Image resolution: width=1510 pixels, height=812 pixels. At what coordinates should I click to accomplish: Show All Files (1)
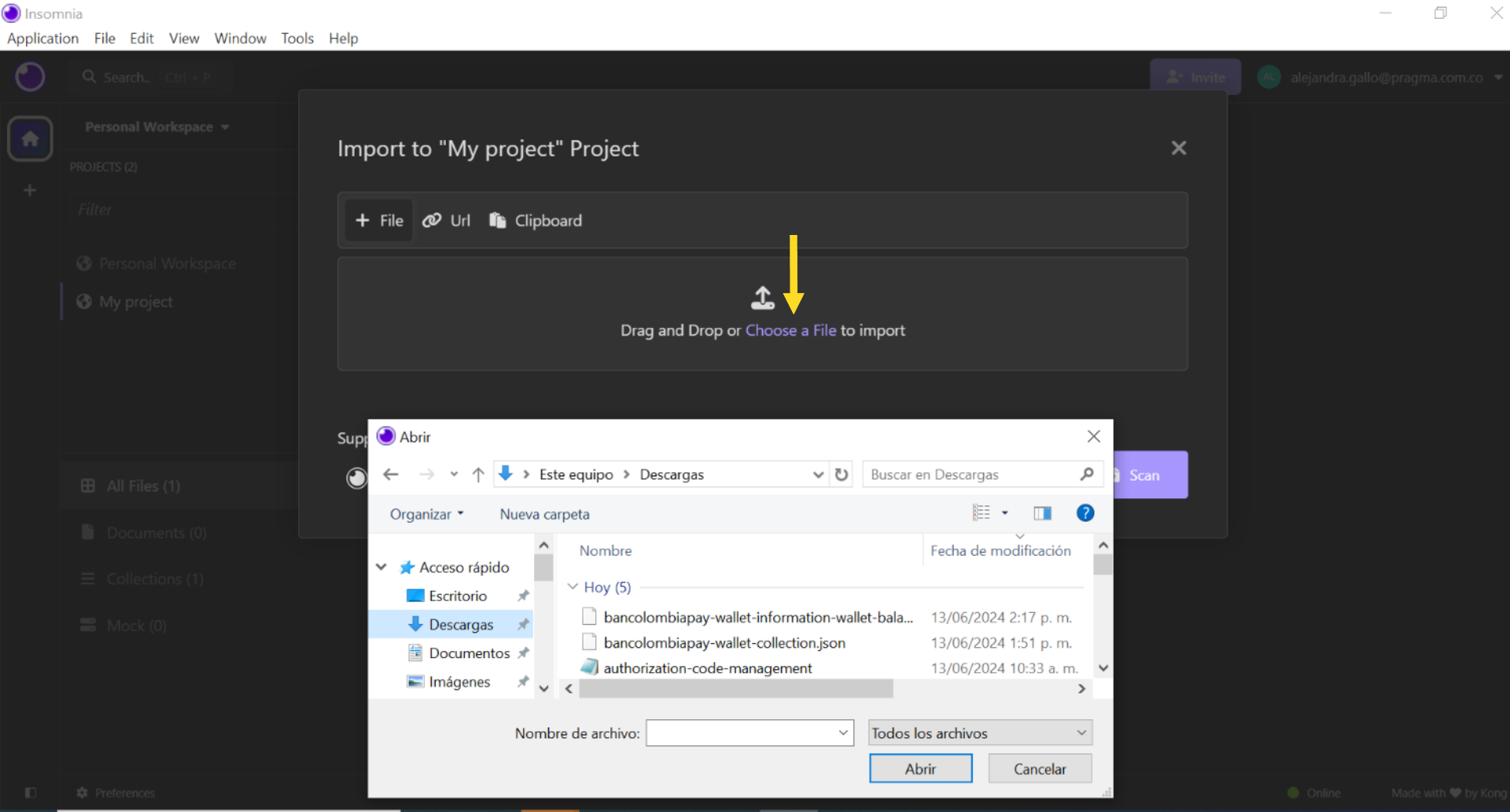tap(143, 486)
